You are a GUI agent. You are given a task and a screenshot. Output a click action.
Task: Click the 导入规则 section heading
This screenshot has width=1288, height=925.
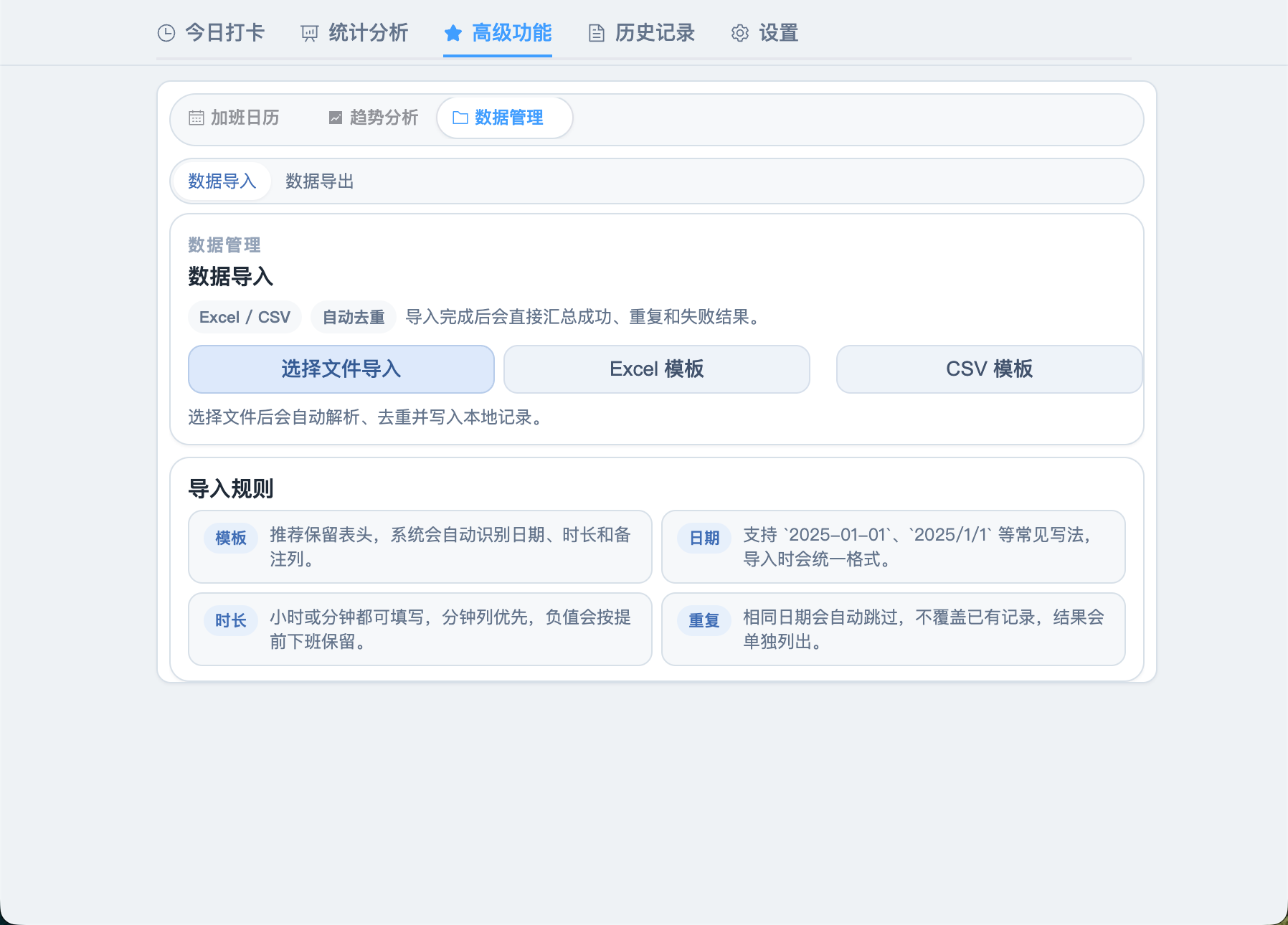230,489
